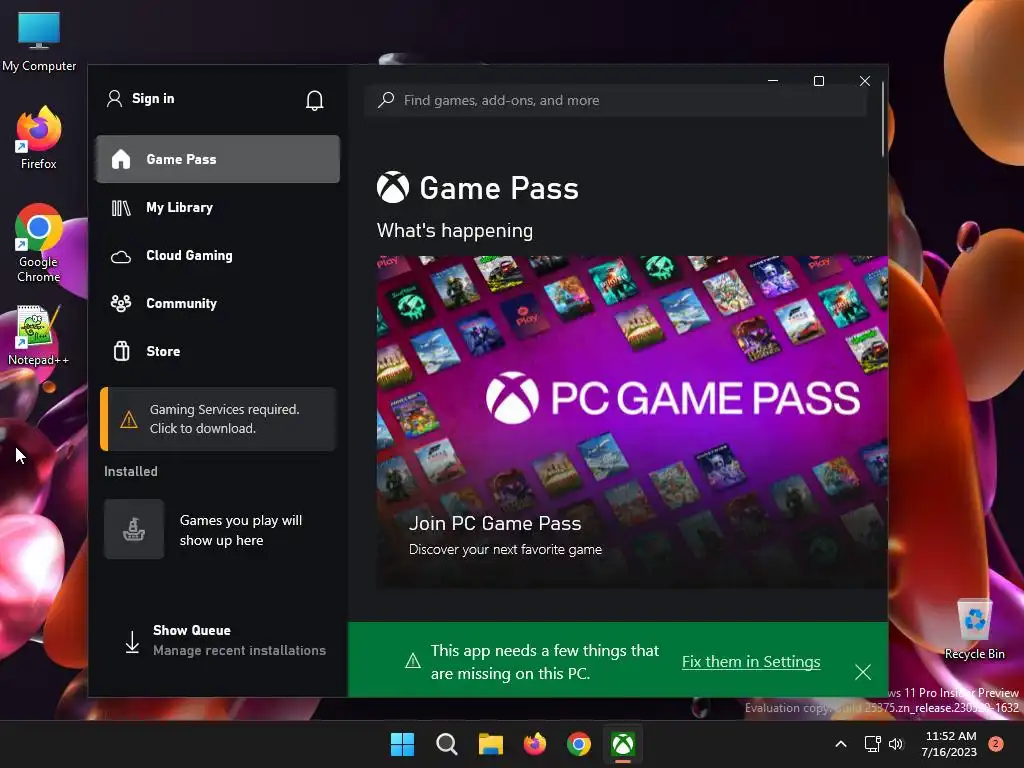The width and height of the screenshot is (1024, 768).
Task: Click Fix them in Settings link
Action: click(751, 662)
